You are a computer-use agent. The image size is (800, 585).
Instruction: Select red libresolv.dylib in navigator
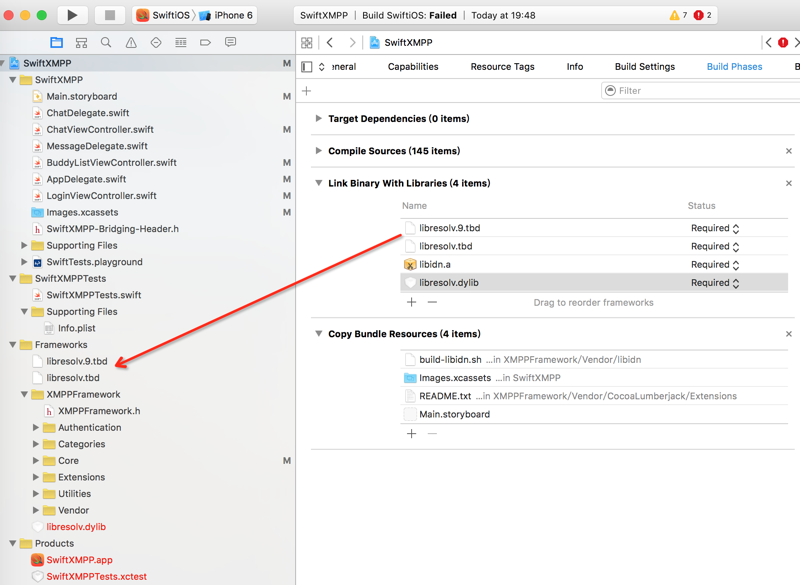pyautogui.click(x=76, y=527)
